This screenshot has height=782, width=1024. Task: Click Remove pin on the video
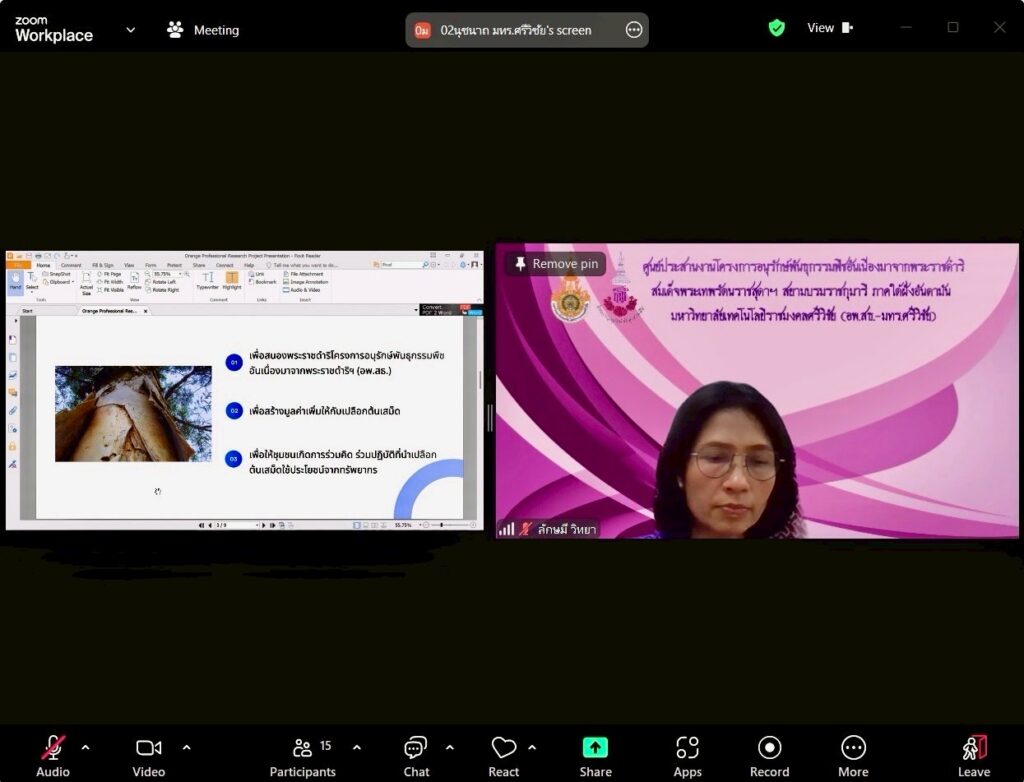(x=556, y=264)
